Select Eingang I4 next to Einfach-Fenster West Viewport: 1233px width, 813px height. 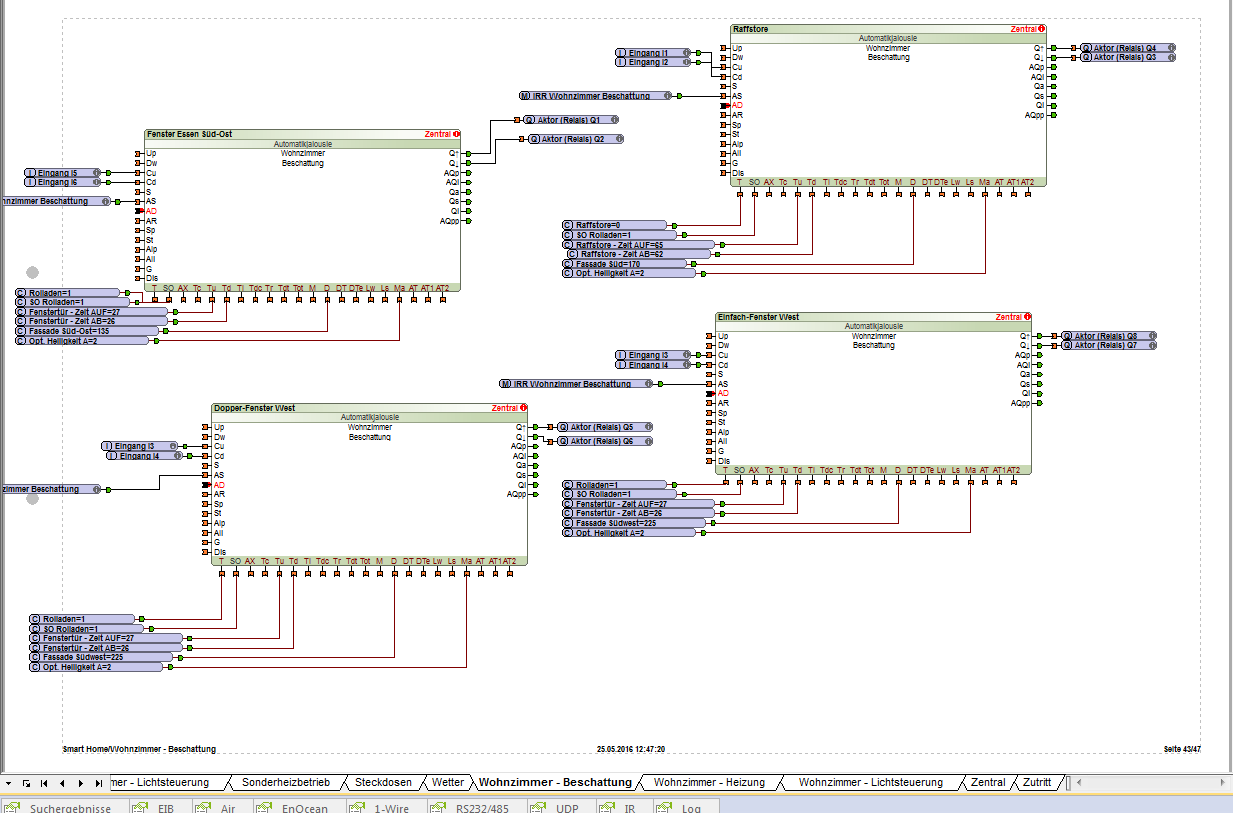(654, 365)
